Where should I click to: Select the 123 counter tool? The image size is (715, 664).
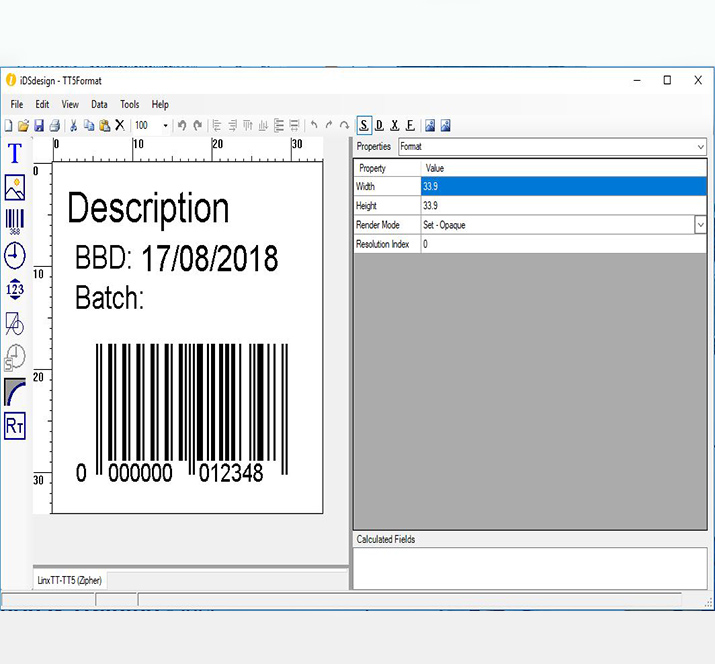15,289
